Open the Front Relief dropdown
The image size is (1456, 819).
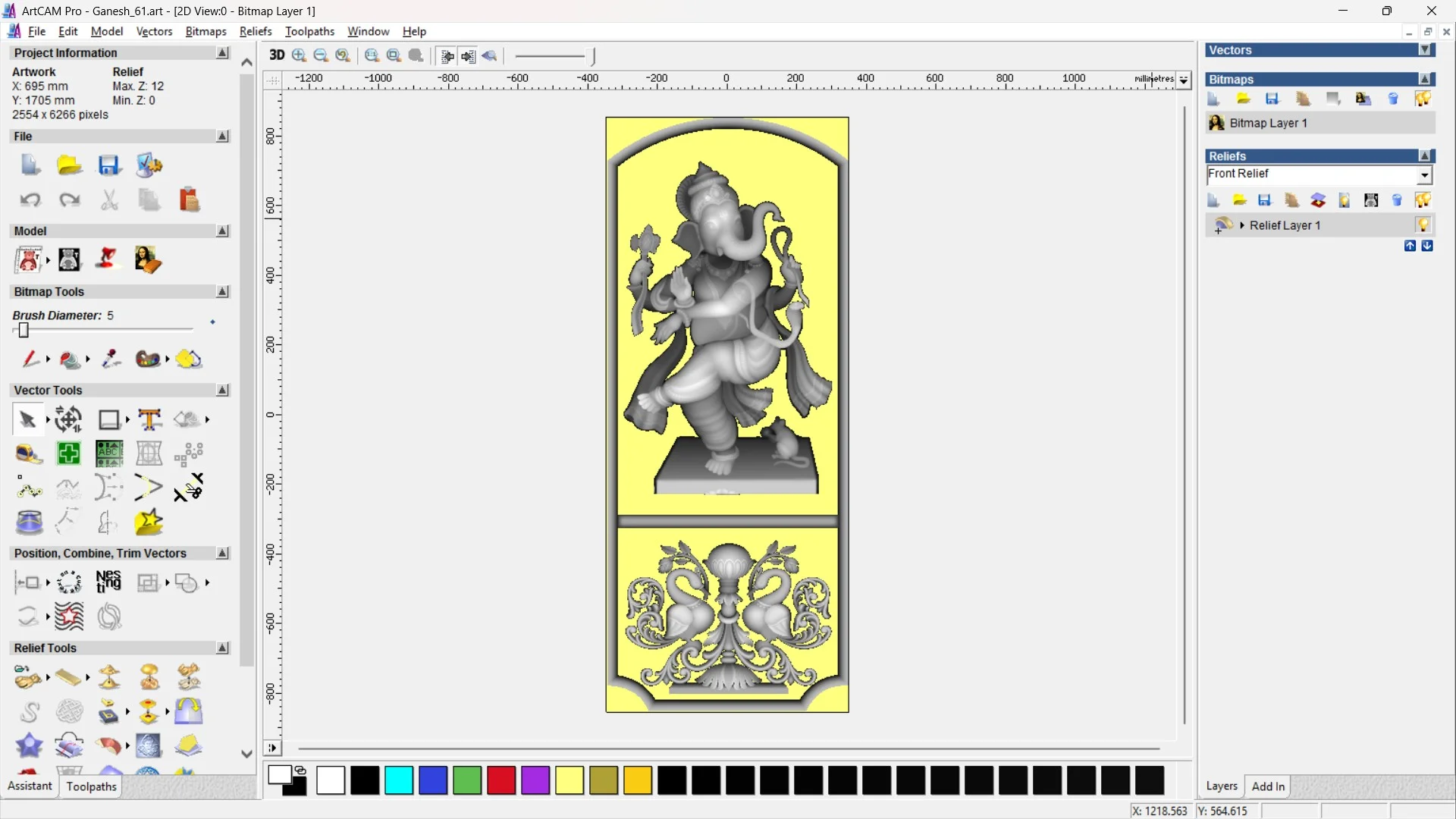pos(1425,175)
